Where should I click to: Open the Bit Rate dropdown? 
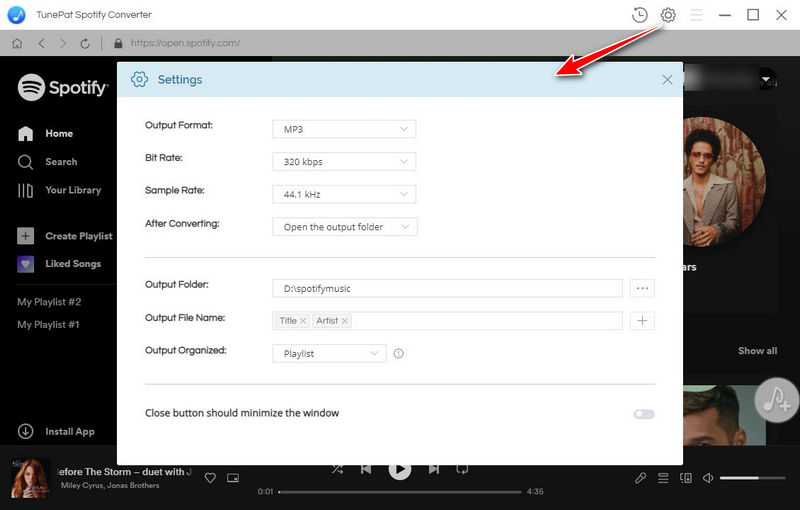344,162
